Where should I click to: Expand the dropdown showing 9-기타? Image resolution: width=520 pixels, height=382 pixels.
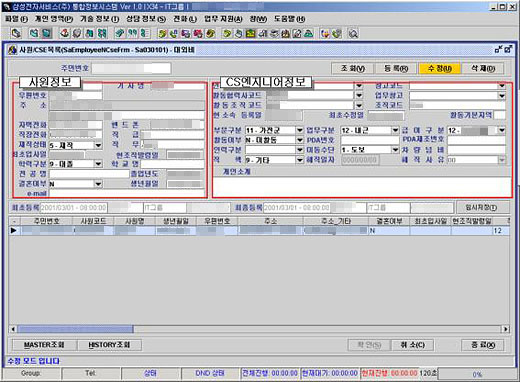300,160
